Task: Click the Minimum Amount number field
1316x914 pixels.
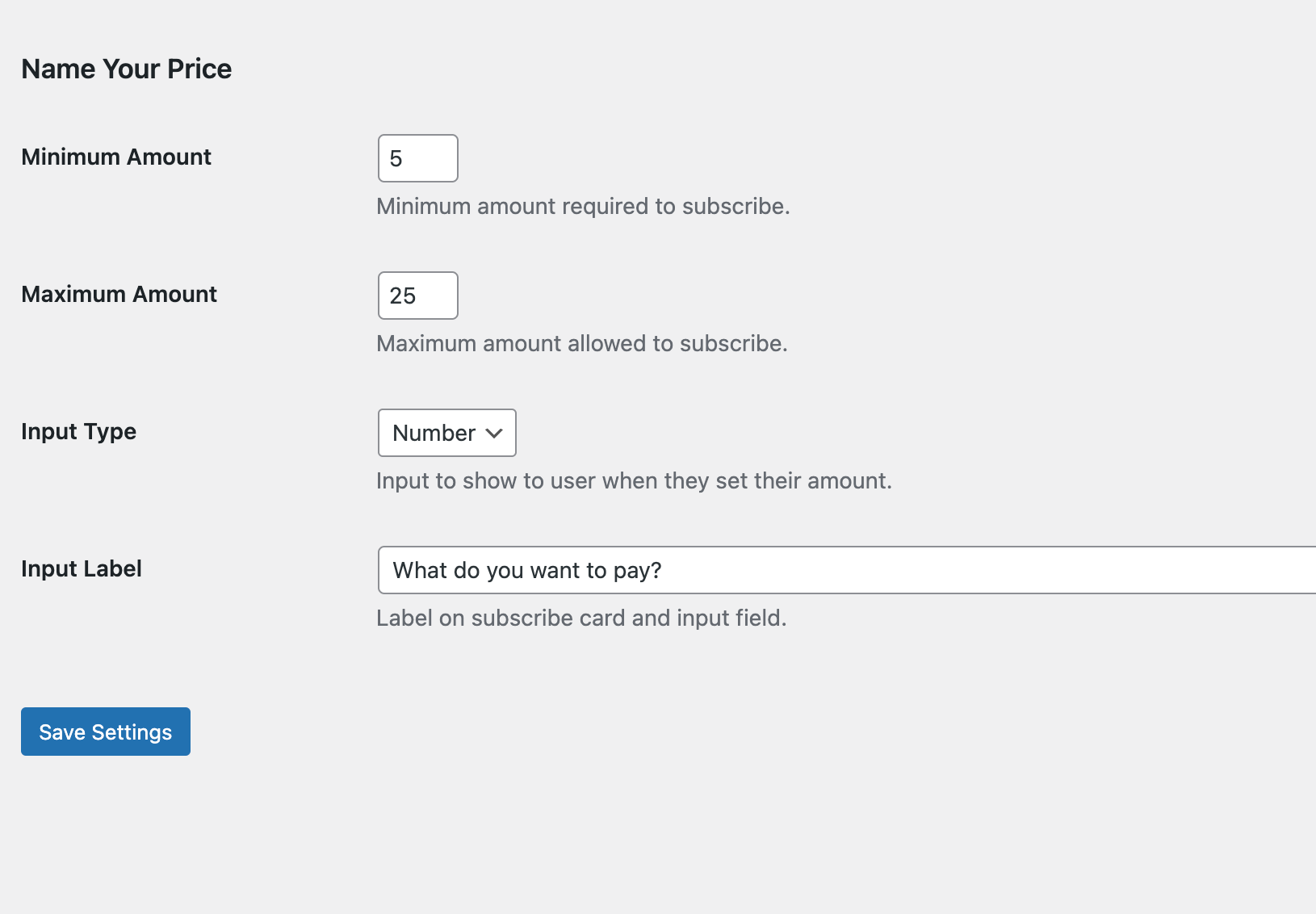Action: [x=417, y=158]
